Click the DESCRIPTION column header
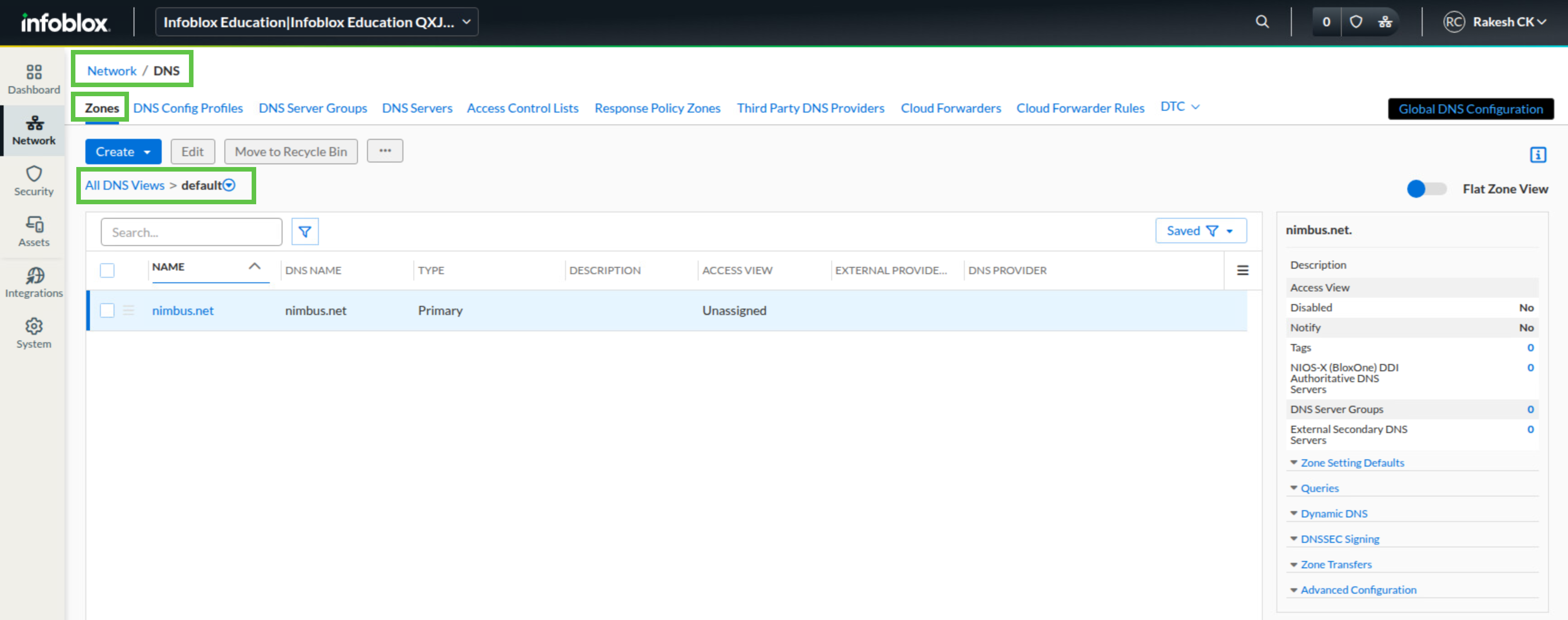The width and height of the screenshot is (1568, 620). point(605,270)
